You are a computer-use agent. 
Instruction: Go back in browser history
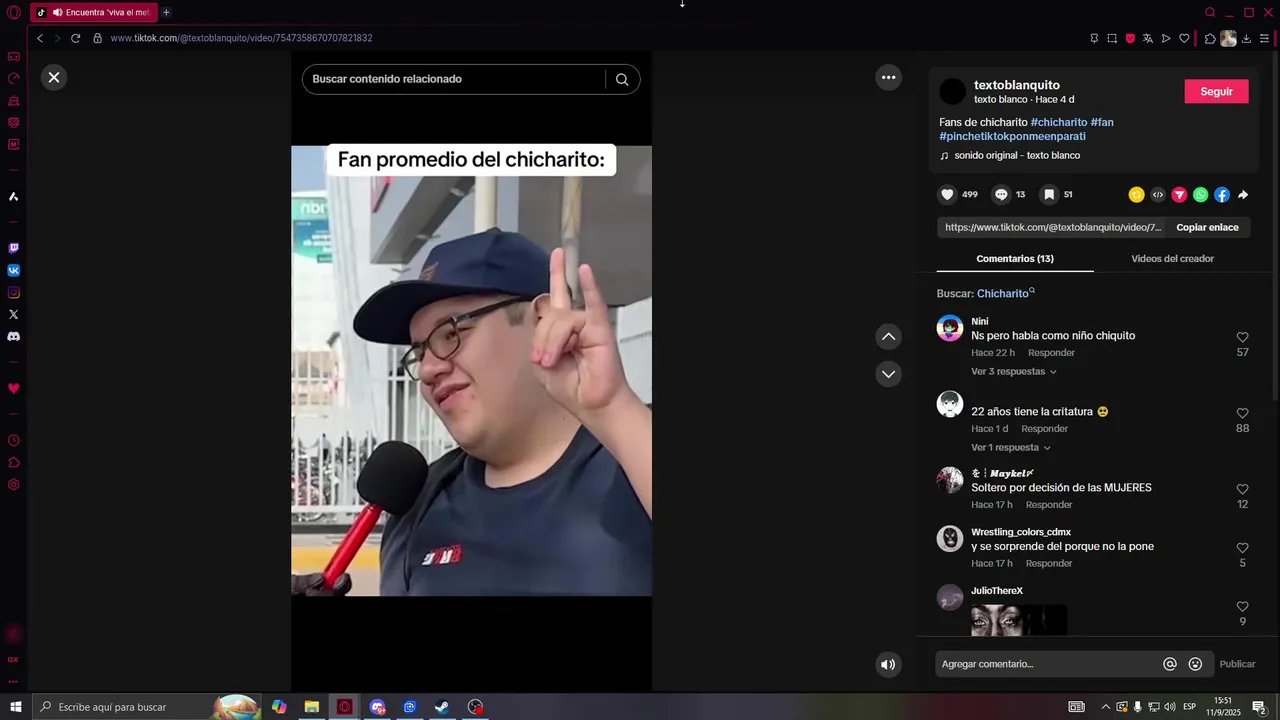(x=40, y=38)
